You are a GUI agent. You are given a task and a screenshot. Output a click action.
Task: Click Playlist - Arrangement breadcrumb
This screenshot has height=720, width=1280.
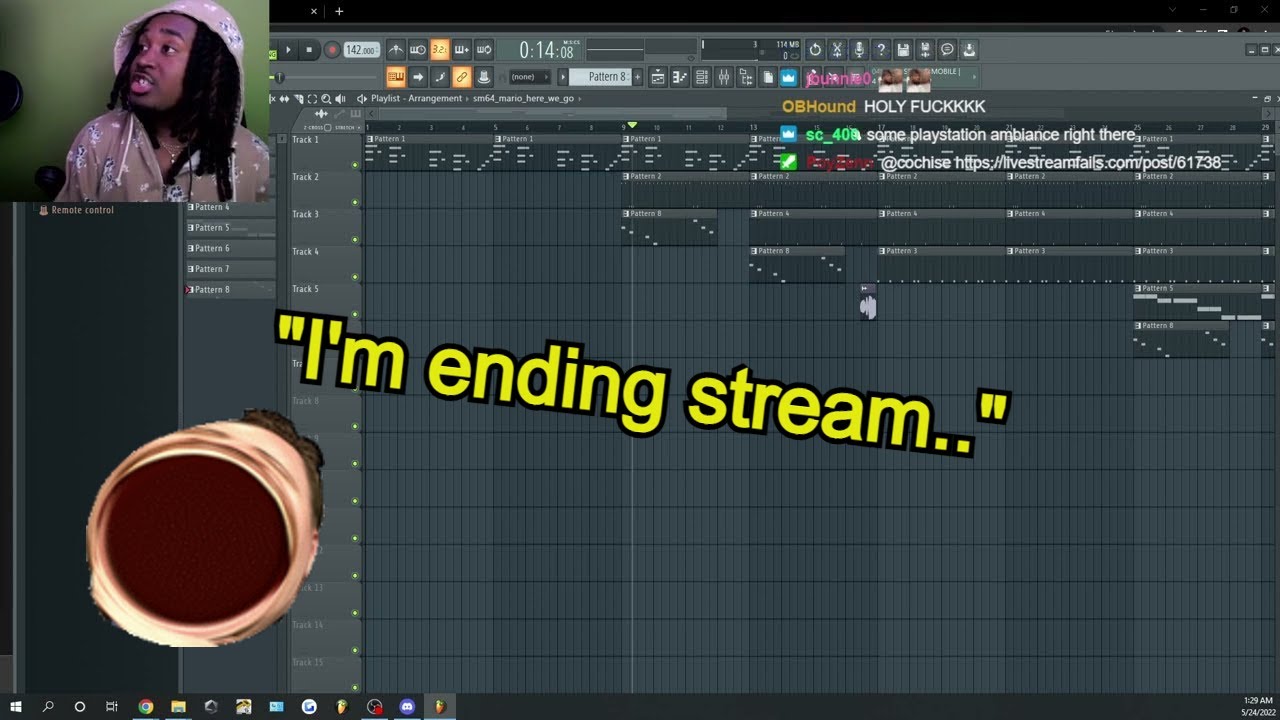tap(416, 99)
